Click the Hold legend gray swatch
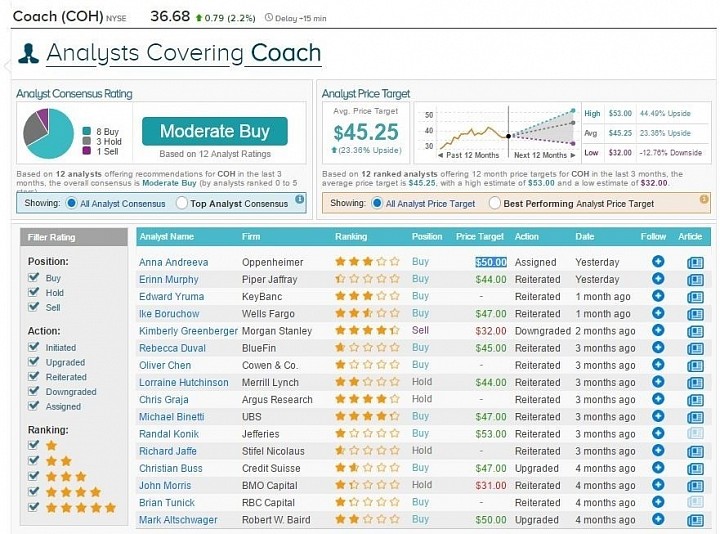This screenshot has width=720, height=534. pos(86,141)
